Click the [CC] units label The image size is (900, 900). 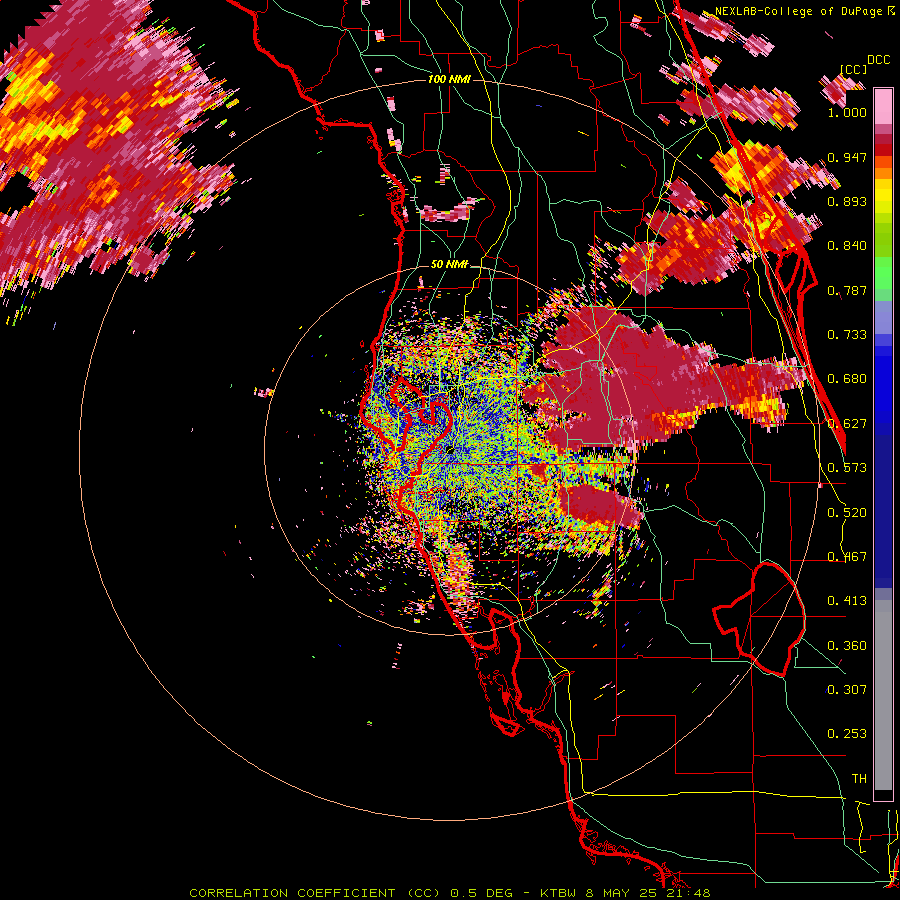click(854, 69)
